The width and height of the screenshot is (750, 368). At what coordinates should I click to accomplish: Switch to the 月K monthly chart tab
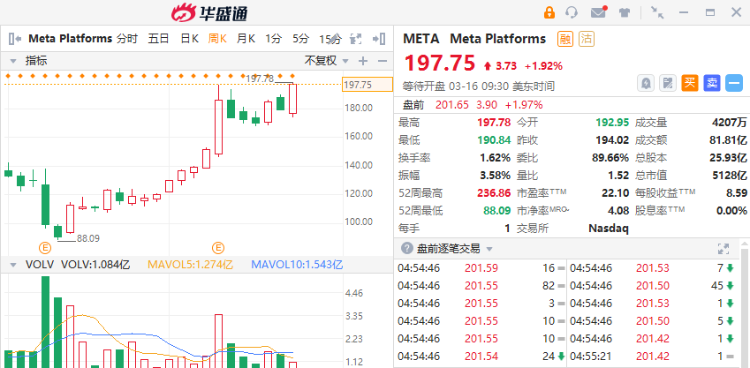pos(246,39)
